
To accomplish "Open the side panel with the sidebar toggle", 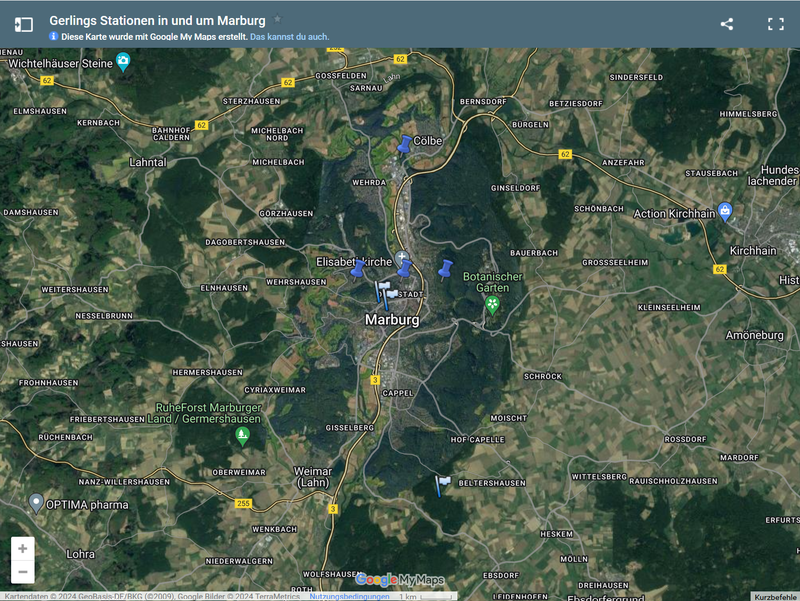I will point(23,24).
